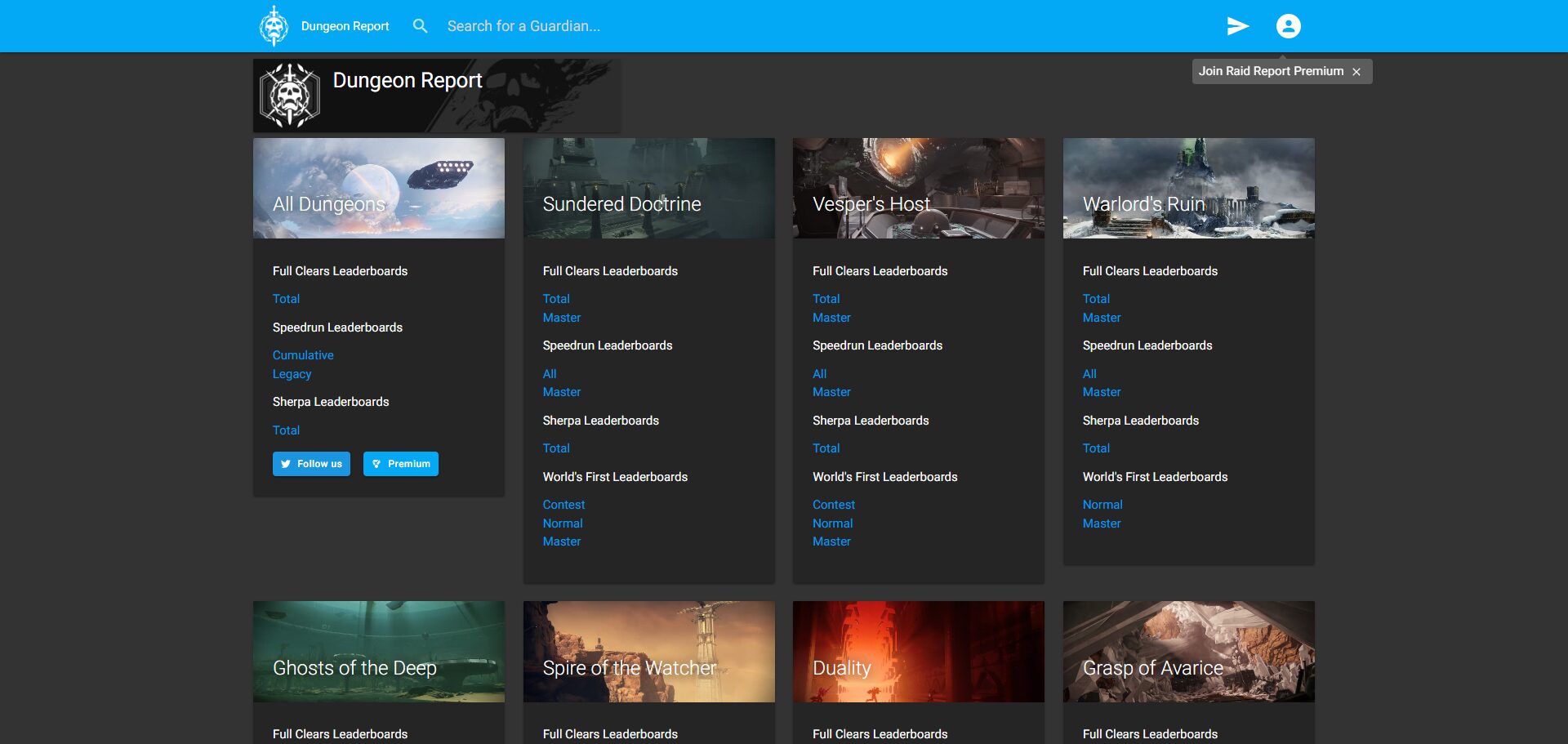This screenshot has height=744, width=1568.
Task: Open the Ghosts of the Deep banner
Action: 378,652
